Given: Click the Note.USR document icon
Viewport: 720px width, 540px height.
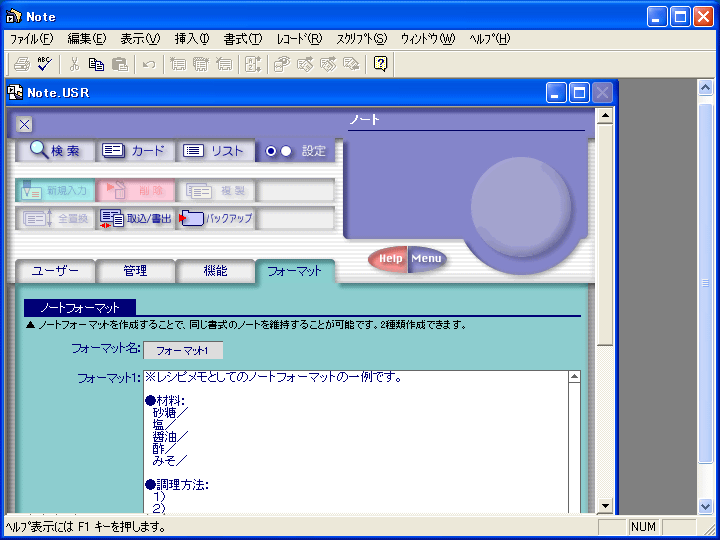Looking at the screenshot, I should [15, 93].
